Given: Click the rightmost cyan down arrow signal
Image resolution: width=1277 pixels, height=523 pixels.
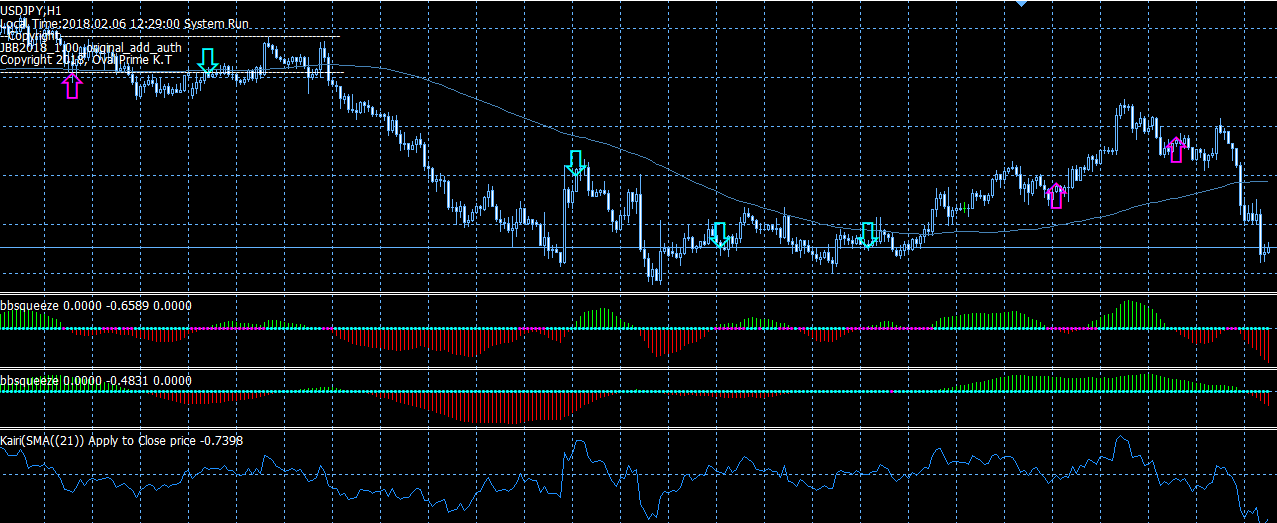Looking at the screenshot, I should (868, 234).
